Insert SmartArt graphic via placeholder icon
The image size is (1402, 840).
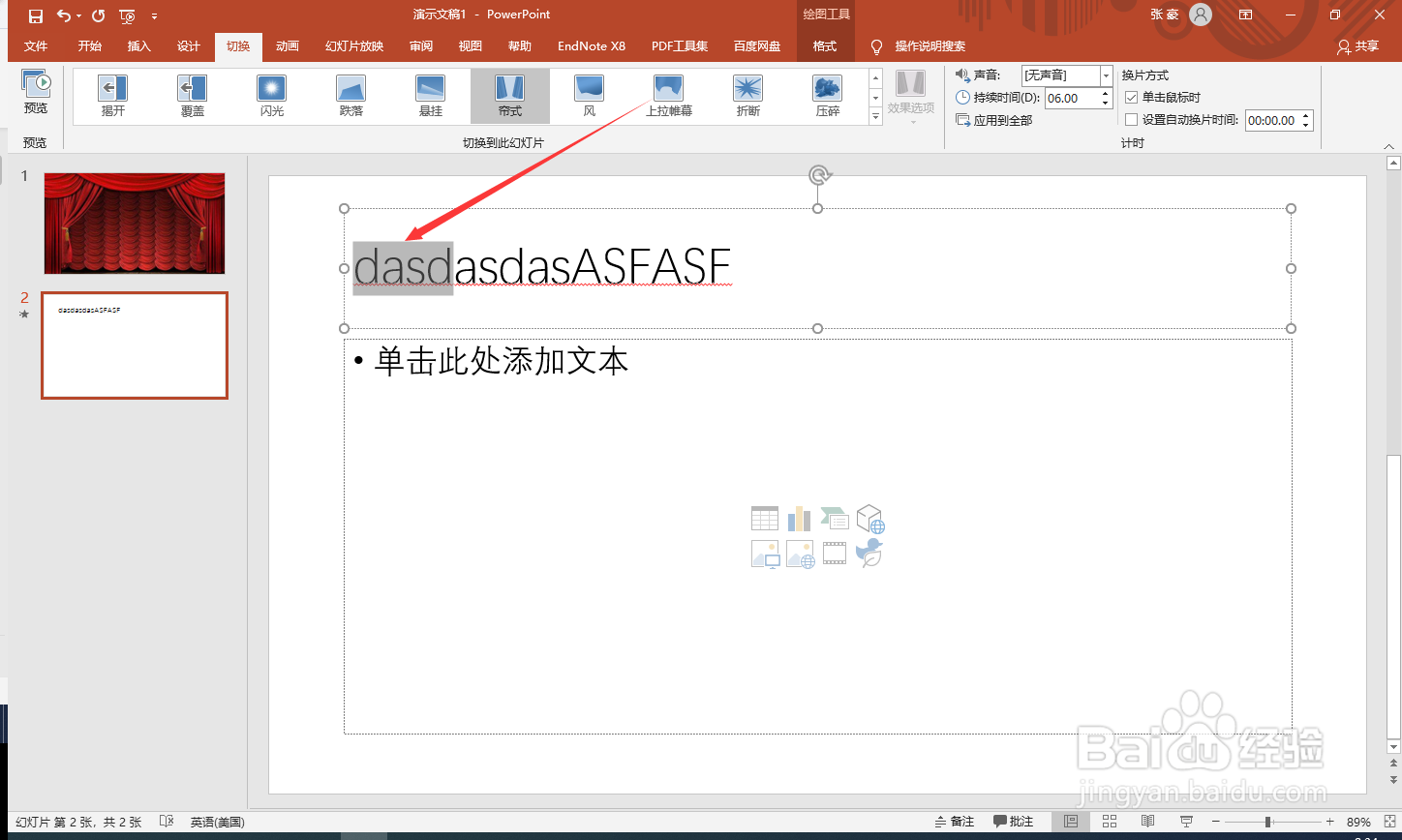(835, 519)
